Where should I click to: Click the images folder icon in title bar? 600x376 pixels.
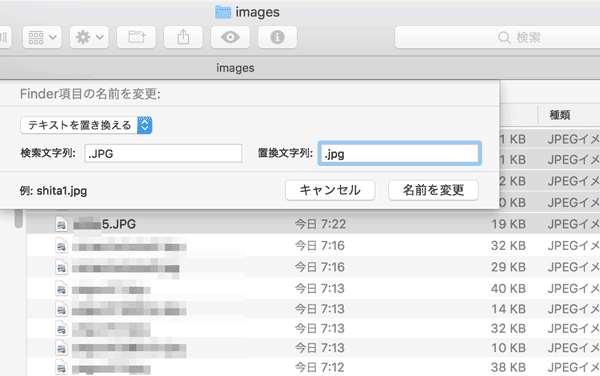pos(223,12)
